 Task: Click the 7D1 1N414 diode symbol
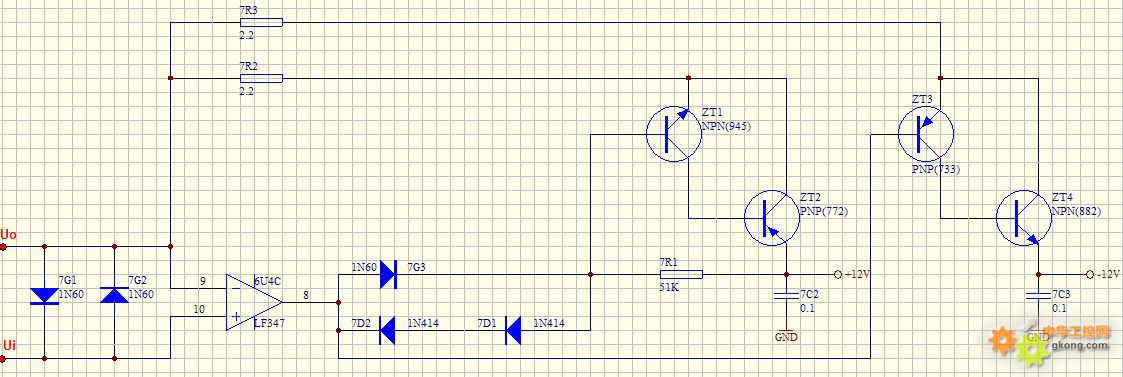point(514,330)
